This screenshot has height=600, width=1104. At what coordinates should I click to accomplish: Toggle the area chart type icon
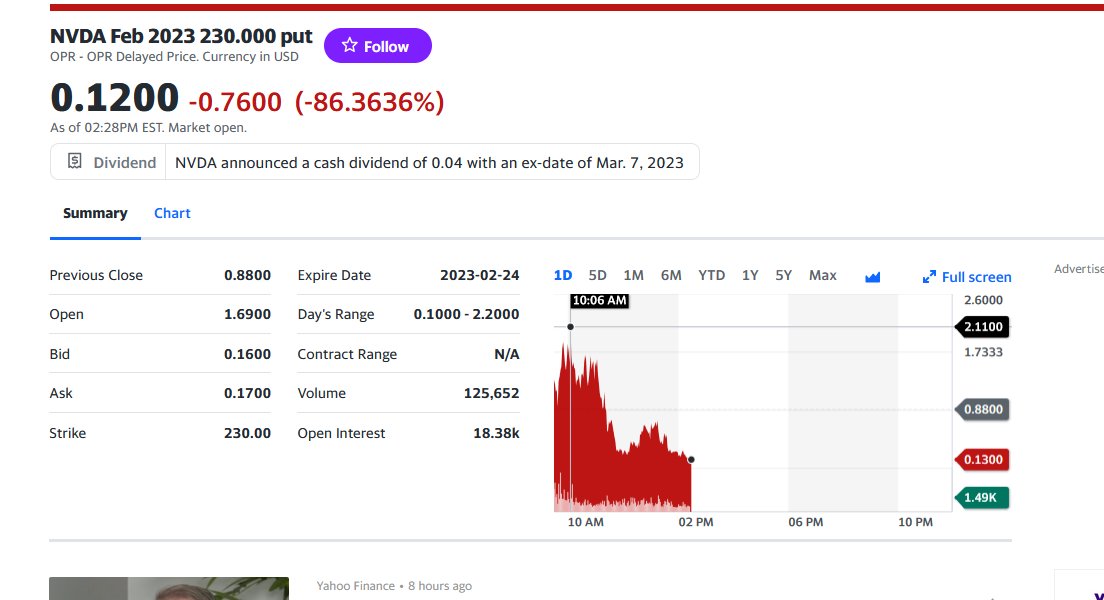(872, 277)
